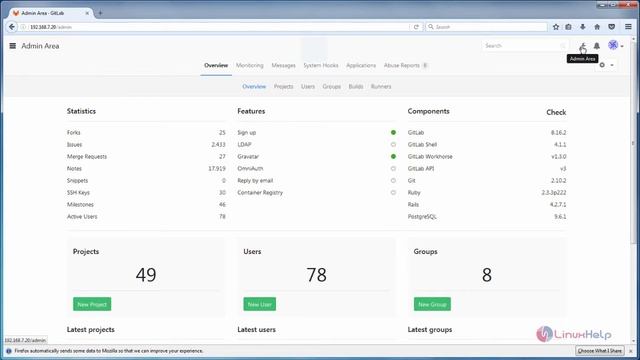Click the New User button
Image resolution: width=640 pixels, height=360 pixels.
(x=260, y=304)
